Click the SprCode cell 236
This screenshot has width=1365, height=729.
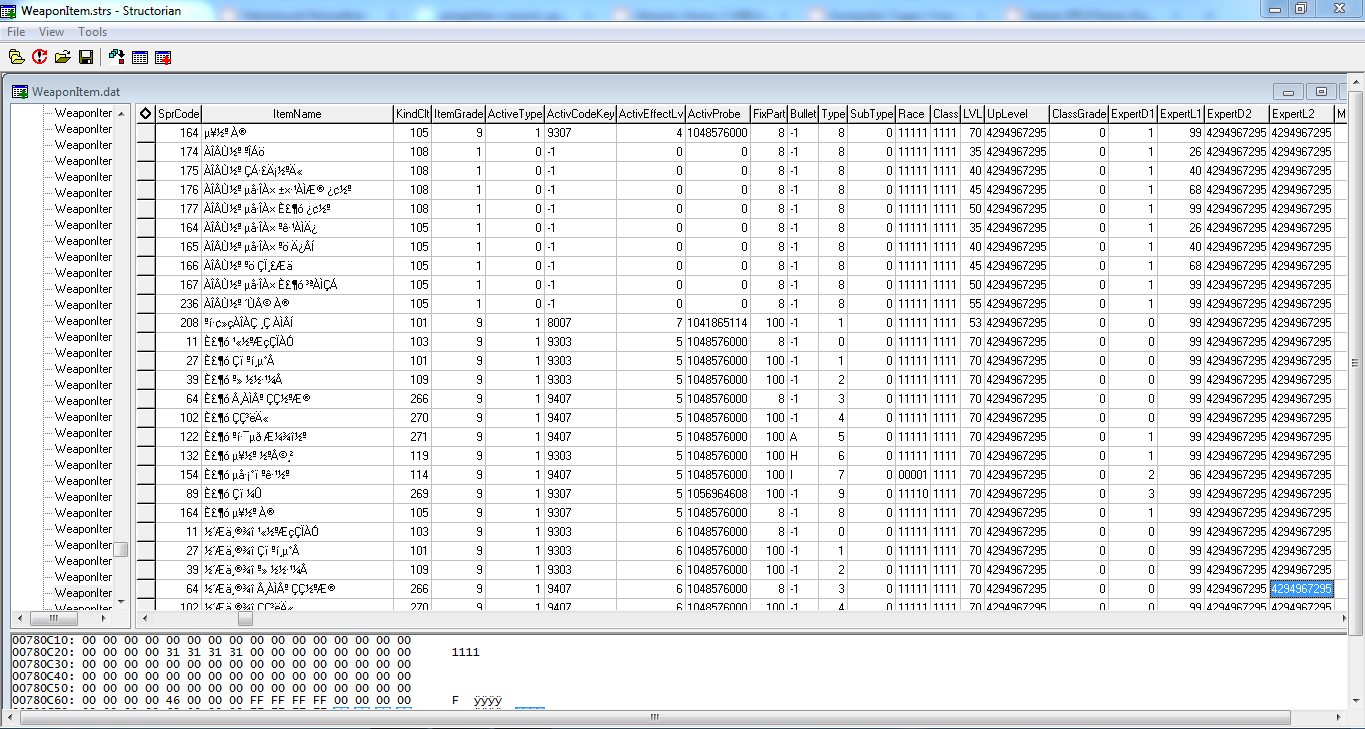179,304
